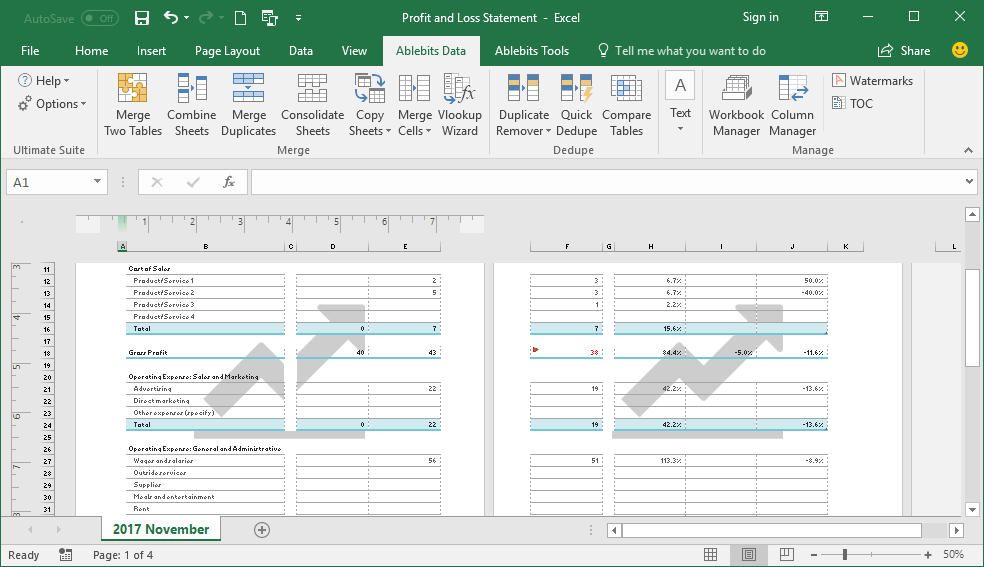Launch the Combine Sheets wizard
The height and width of the screenshot is (567, 984).
[191, 105]
